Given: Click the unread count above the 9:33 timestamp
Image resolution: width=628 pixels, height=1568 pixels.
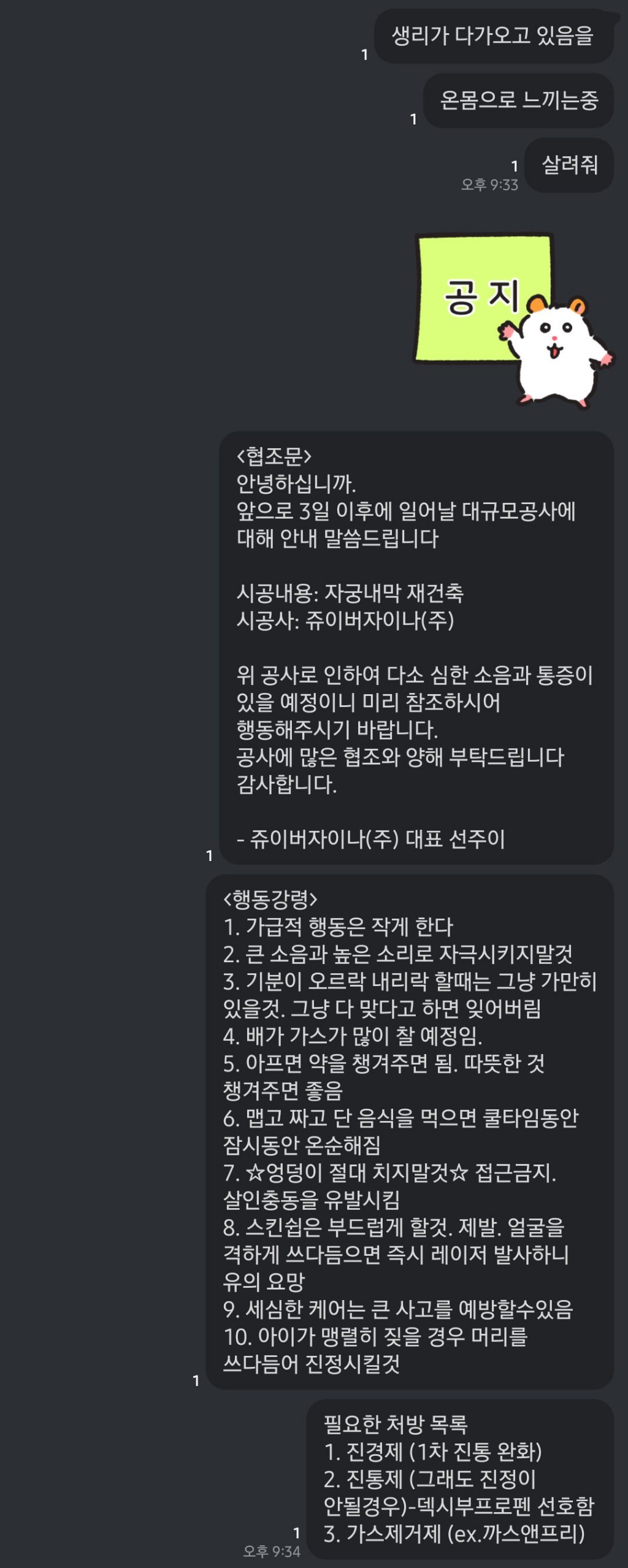Looking at the screenshot, I should click(x=515, y=166).
